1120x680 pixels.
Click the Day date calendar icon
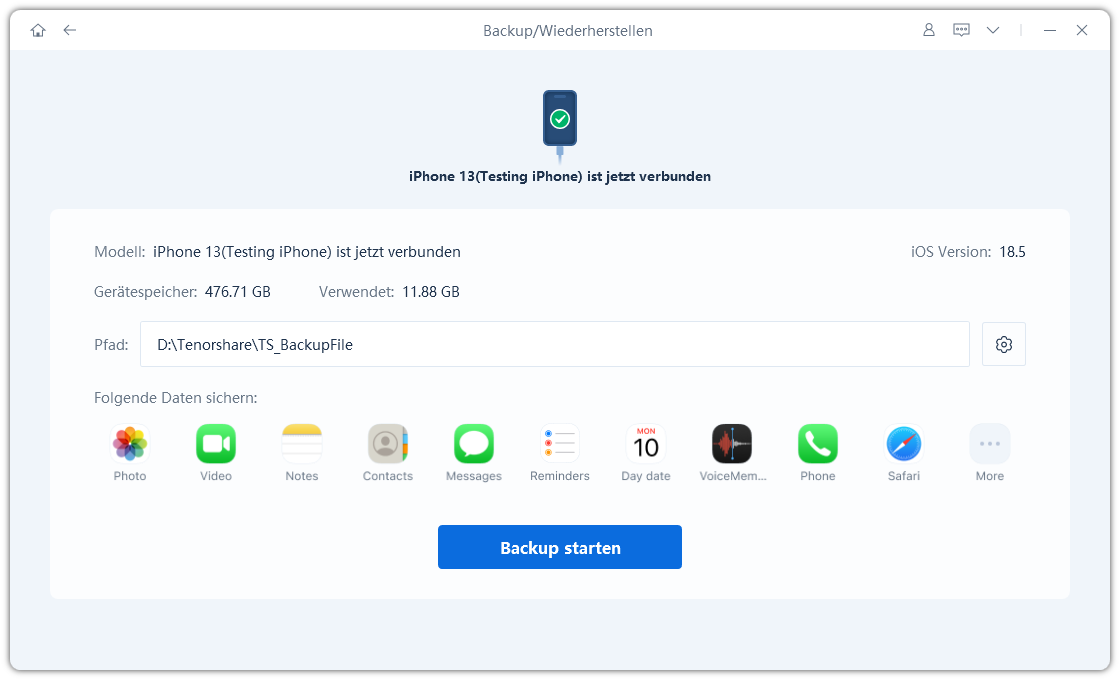click(646, 444)
